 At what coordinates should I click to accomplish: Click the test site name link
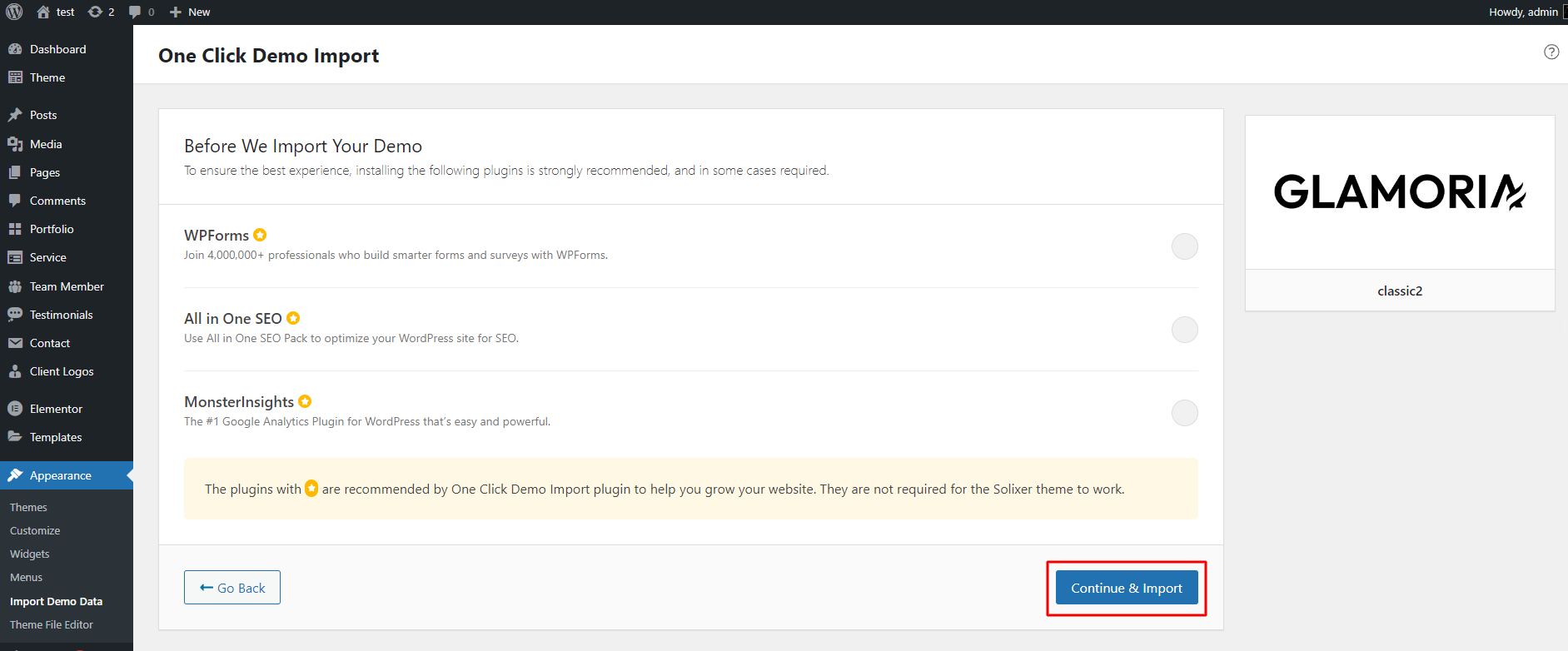pos(66,12)
